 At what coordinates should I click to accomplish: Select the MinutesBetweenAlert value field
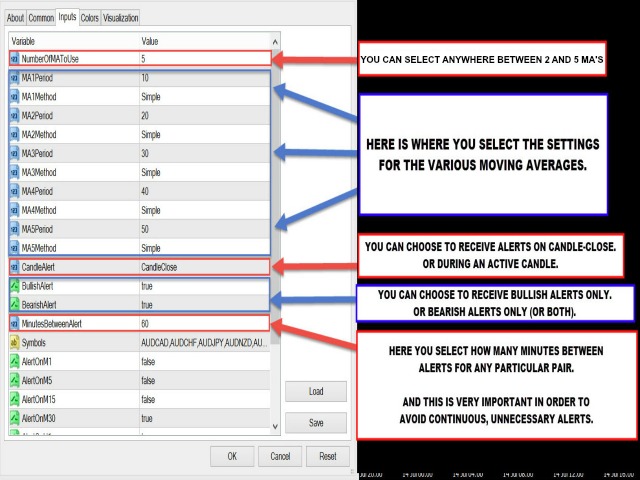200,324
